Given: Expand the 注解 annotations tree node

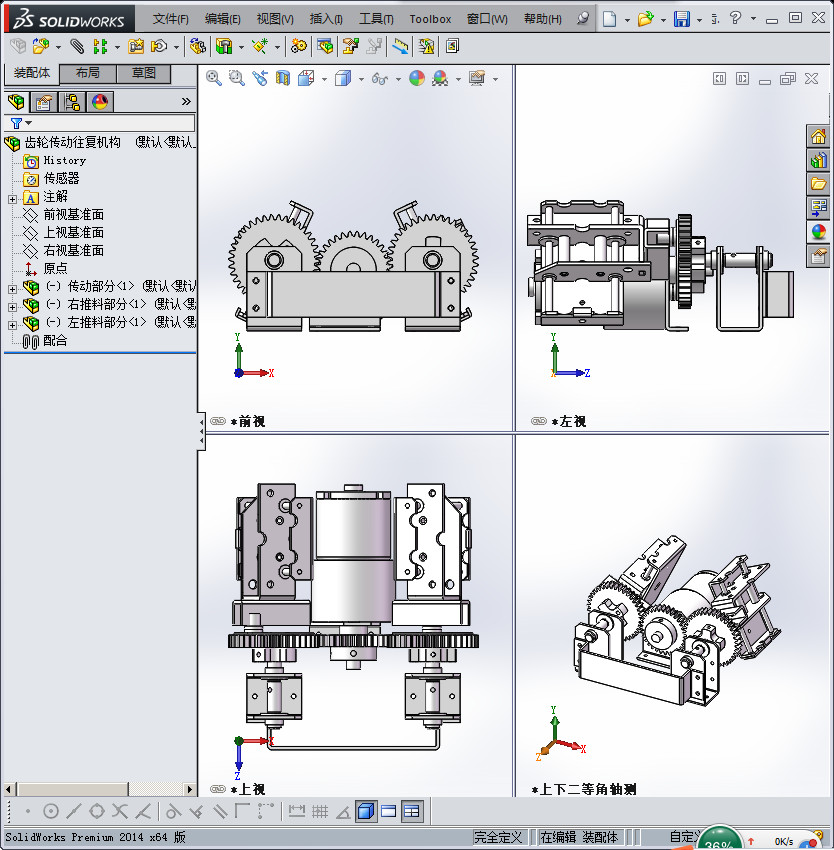Looking at the screenshot, I should tap(12, 199).
